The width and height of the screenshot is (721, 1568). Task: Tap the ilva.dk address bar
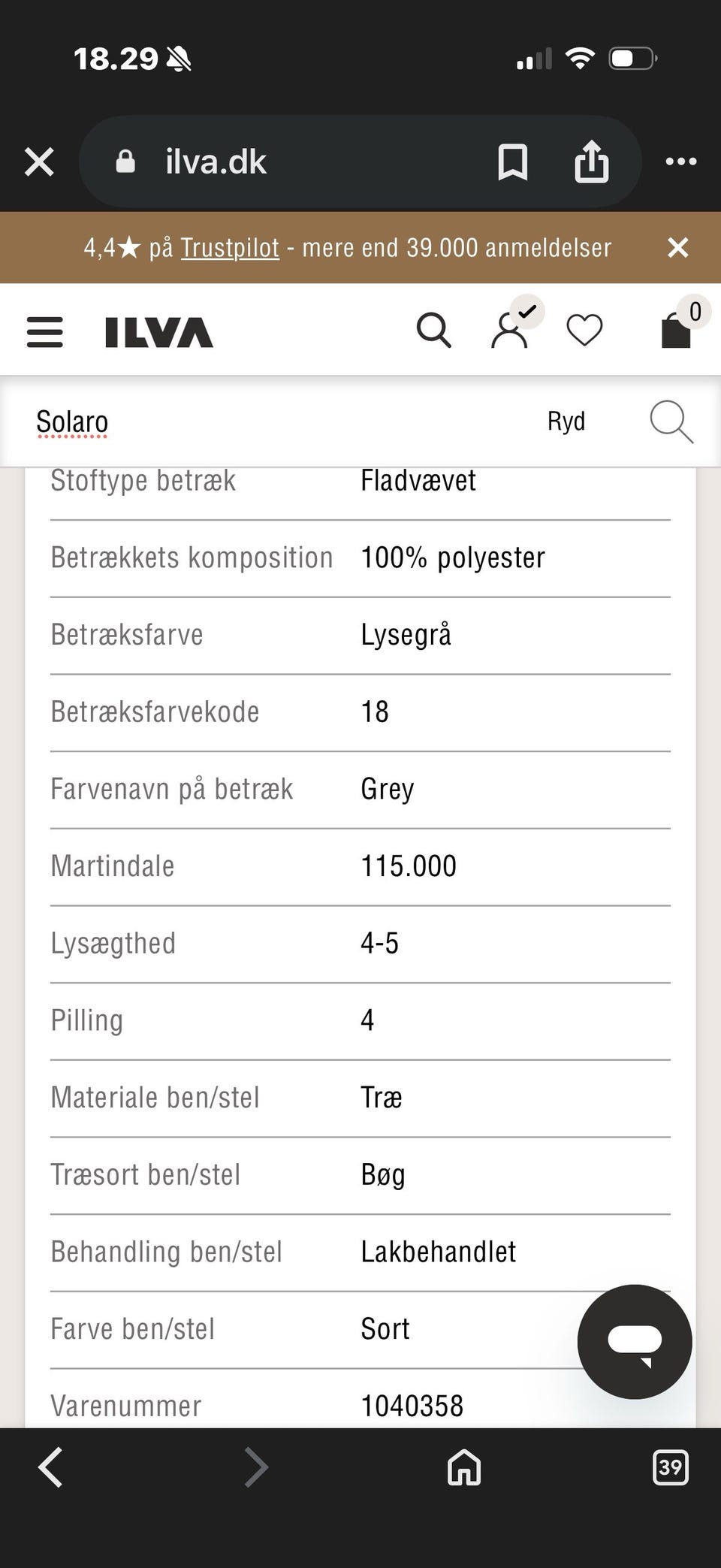pos(300,162)
